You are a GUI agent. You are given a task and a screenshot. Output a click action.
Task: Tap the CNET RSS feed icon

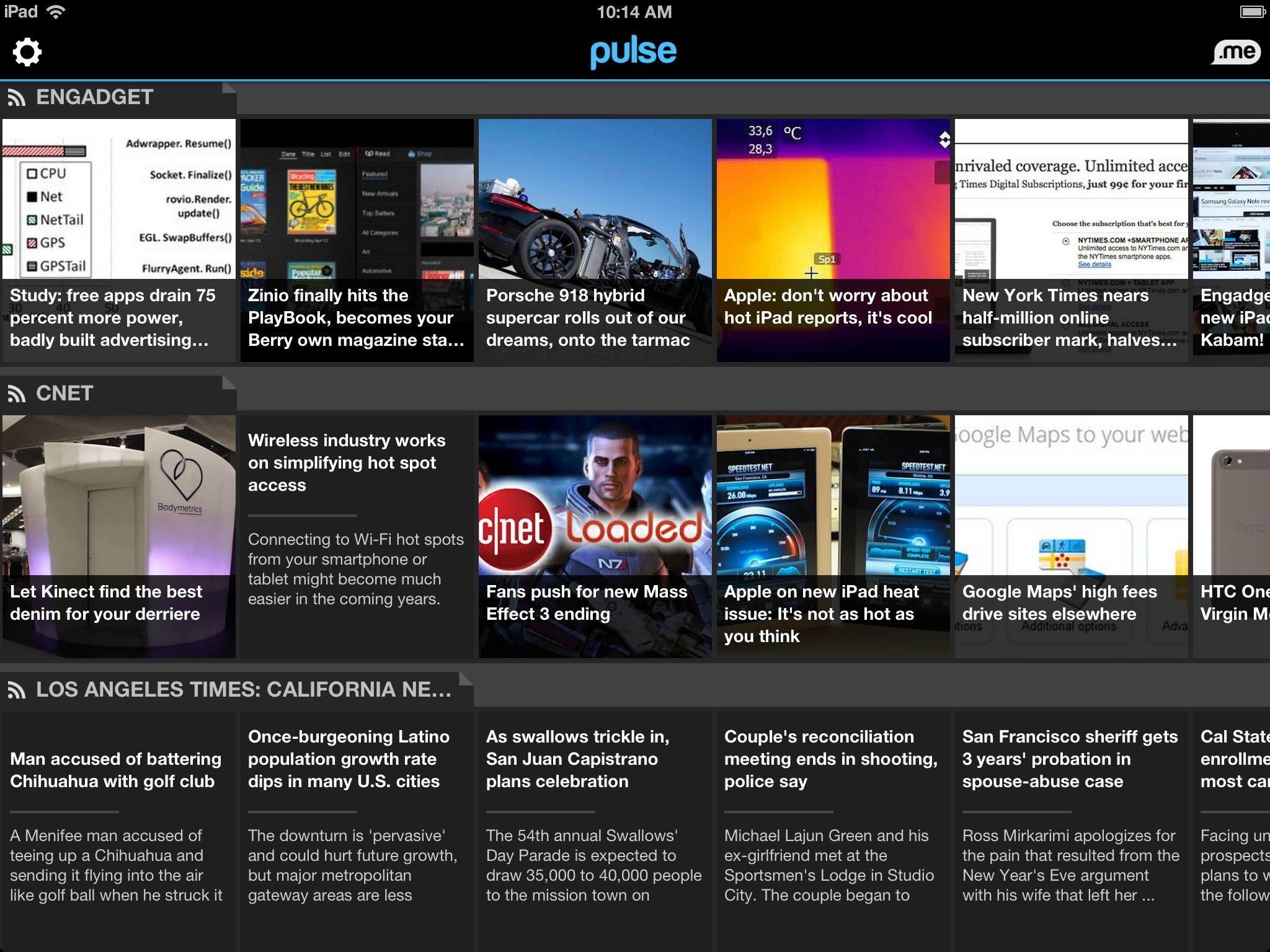tap(17, 394)
